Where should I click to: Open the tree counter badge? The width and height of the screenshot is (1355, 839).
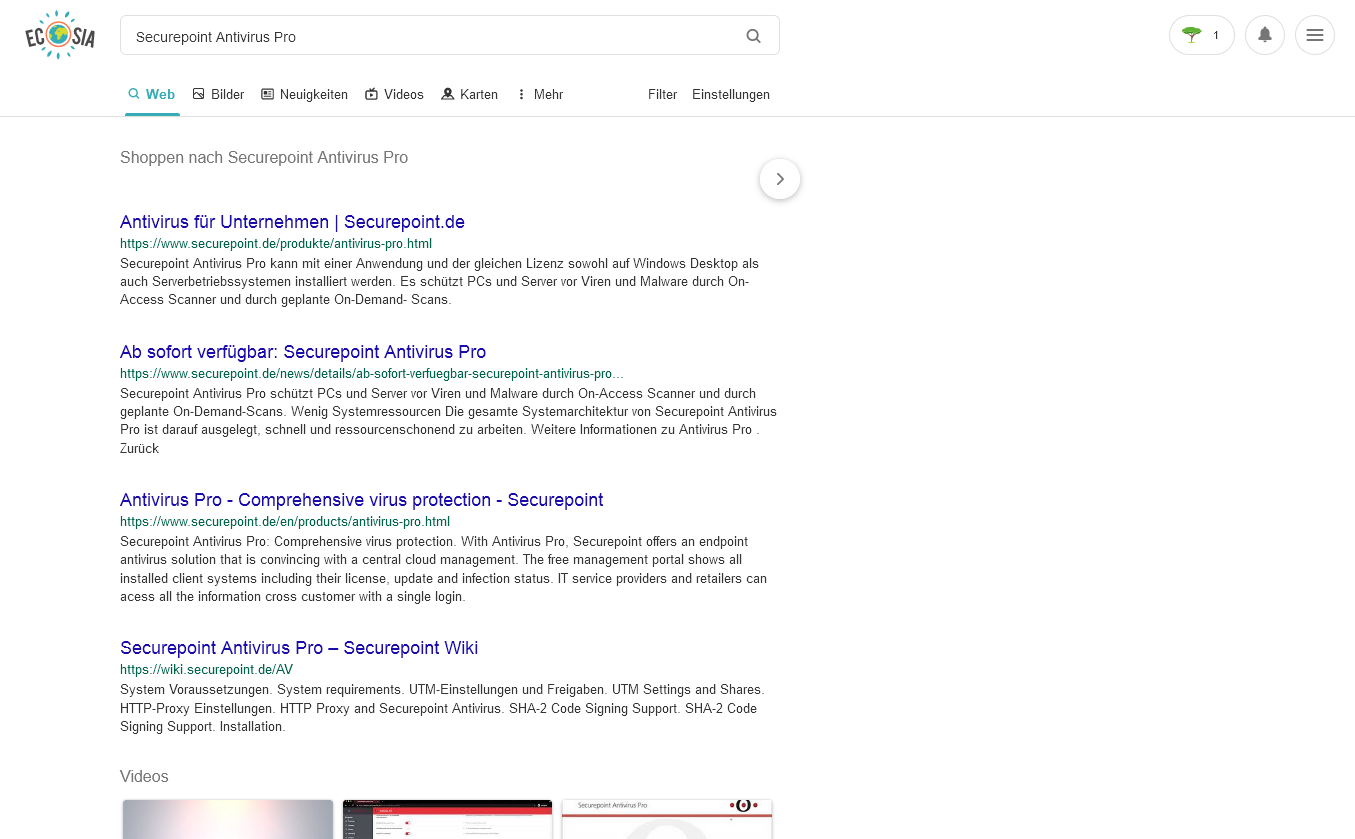pyautogui.click(x=1201, y=35)
